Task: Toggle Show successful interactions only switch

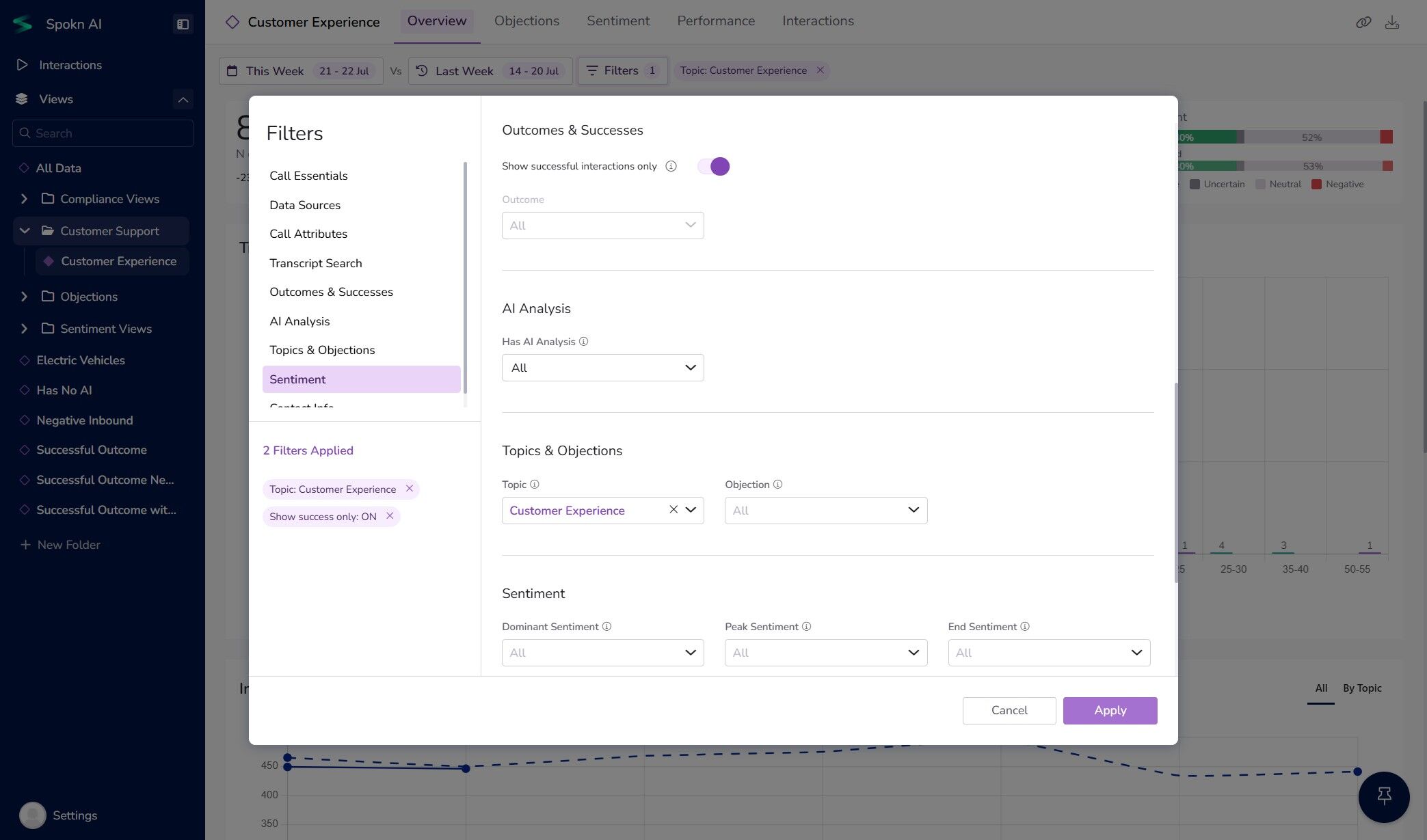Action: [713, 166]
